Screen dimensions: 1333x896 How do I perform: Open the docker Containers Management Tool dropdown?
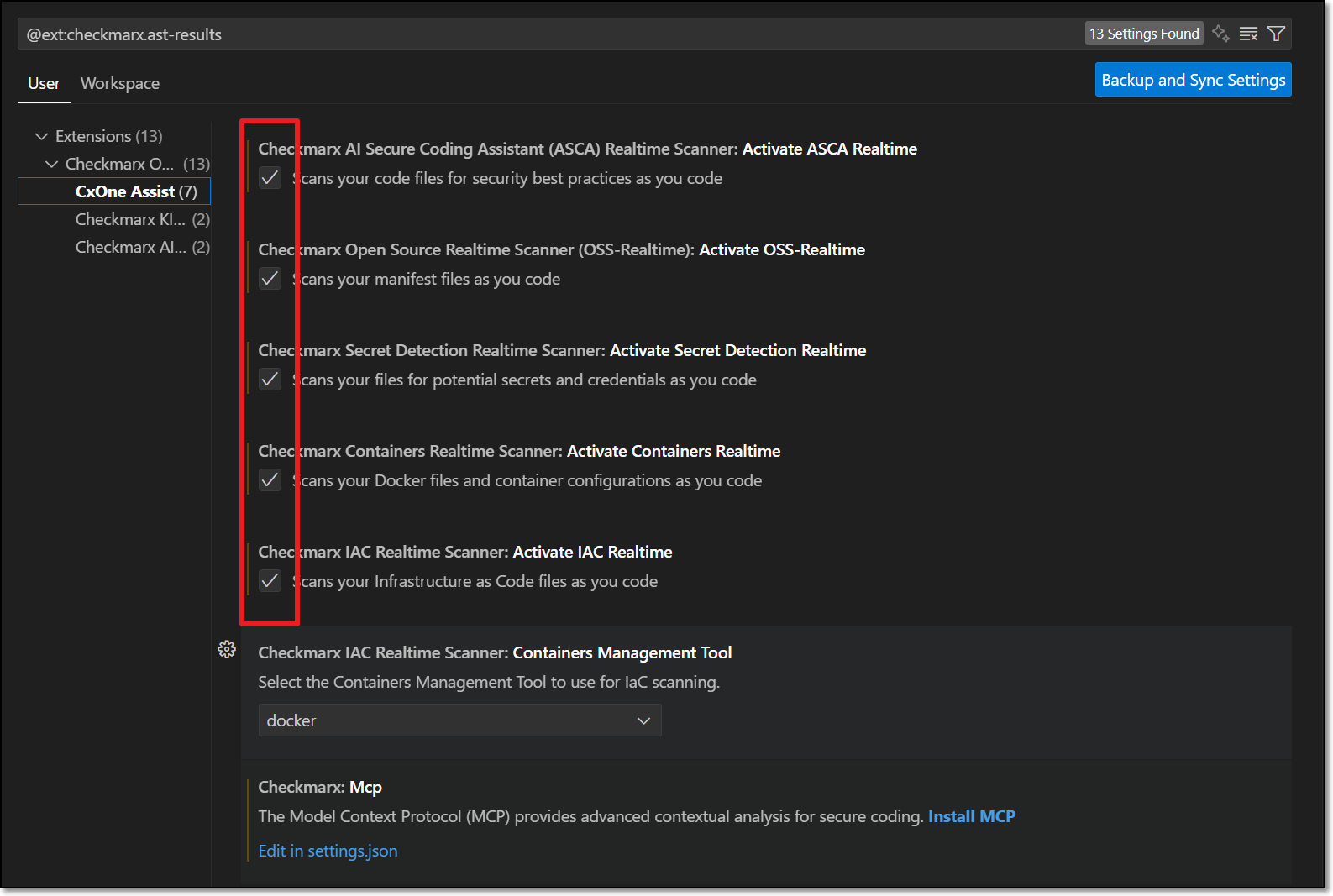pos(459,720)
